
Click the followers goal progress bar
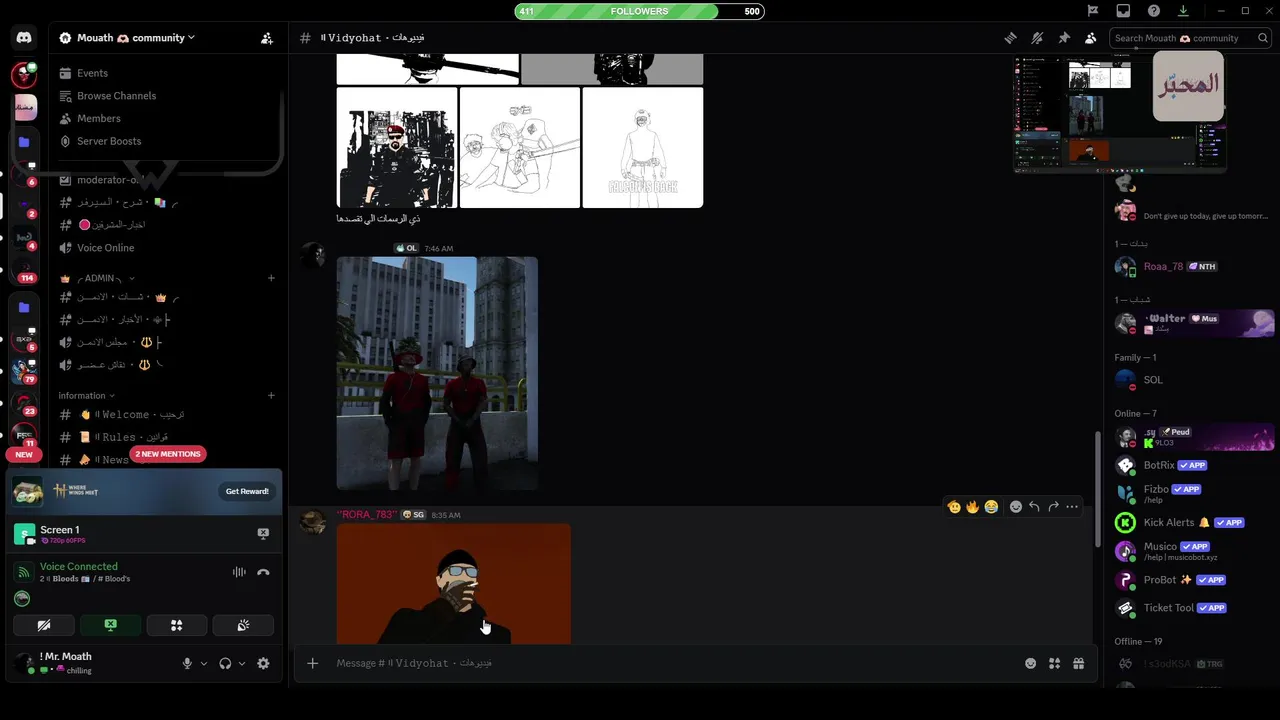(x=640, y=11)
